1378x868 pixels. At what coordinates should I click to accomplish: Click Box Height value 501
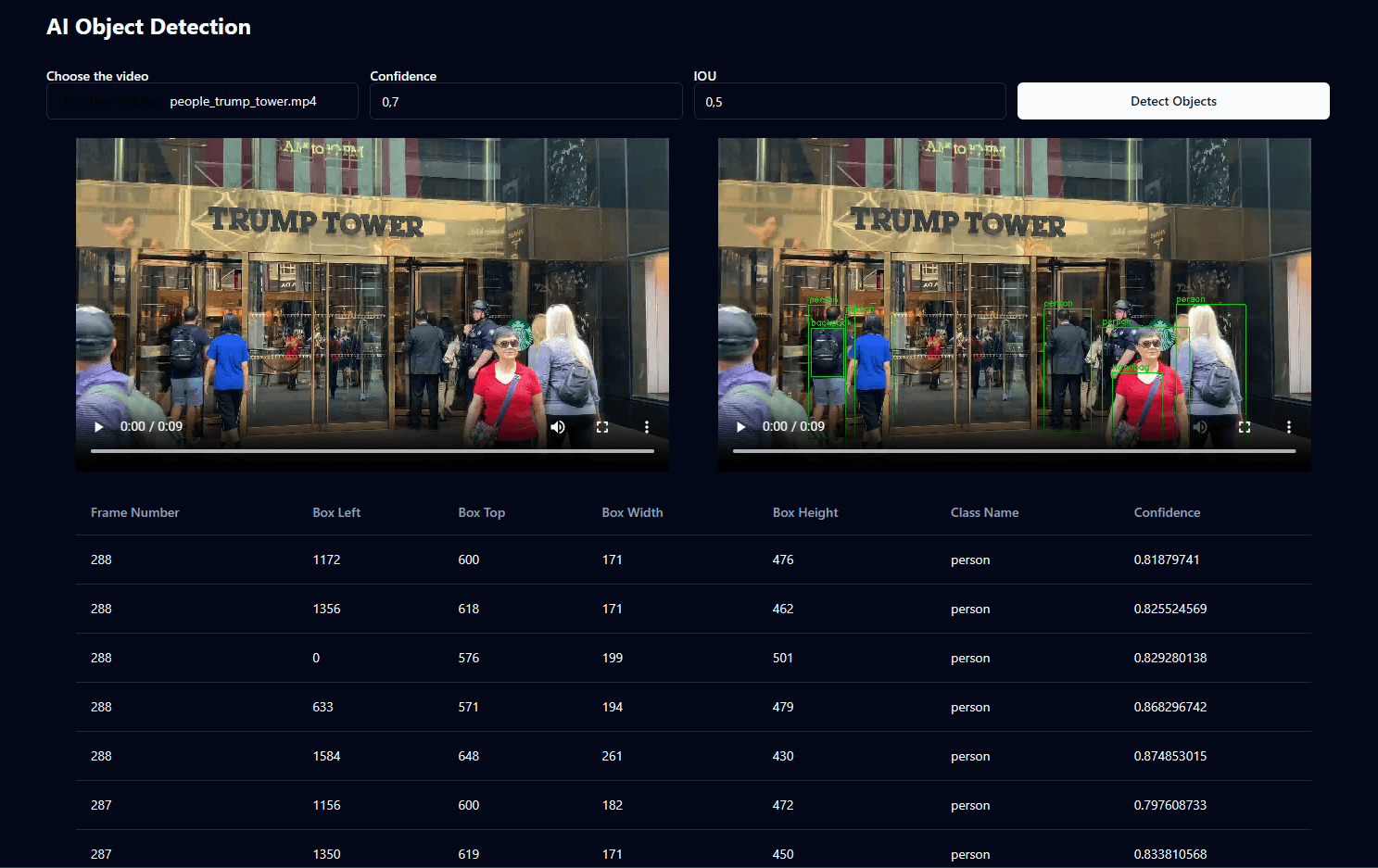(x=783, y=658)
